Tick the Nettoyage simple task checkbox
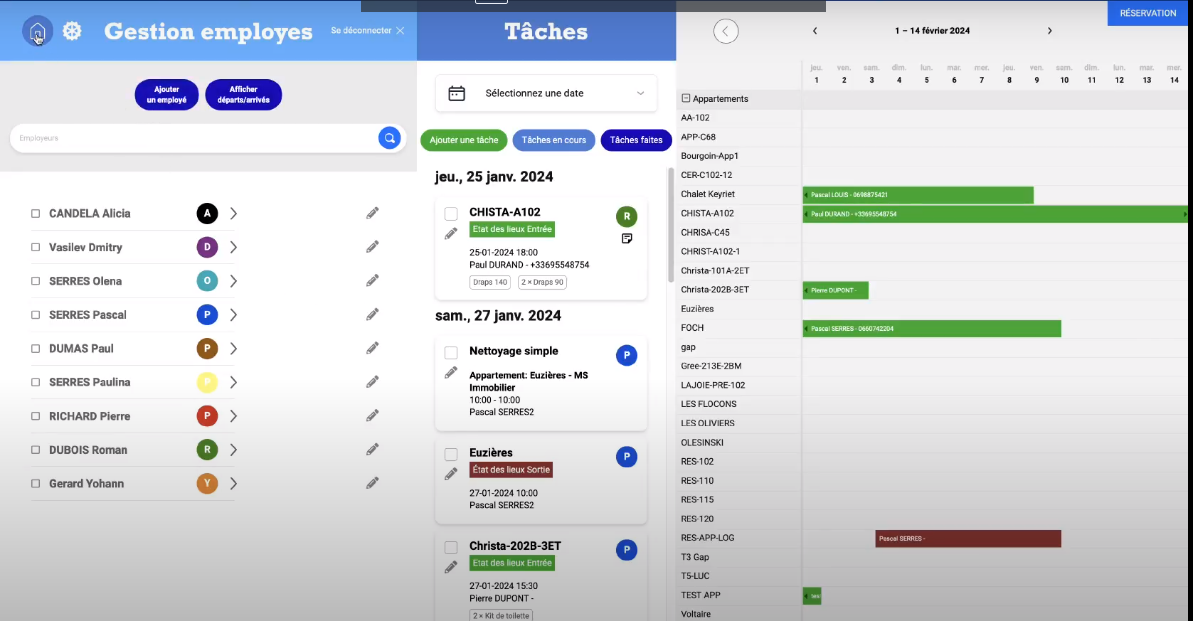Image resolution: width=1193 pixels, height=621 pixels. pos(451,352)
